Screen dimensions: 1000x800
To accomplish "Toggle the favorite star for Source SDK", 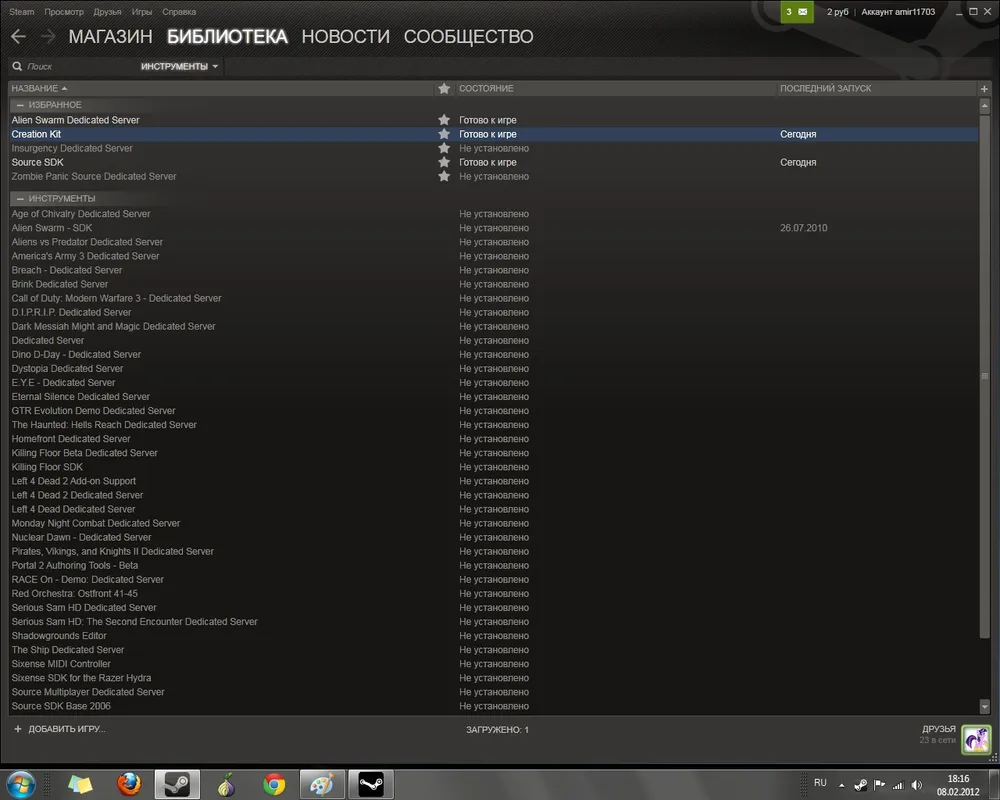I will pyautogui.click(x=444, y=162).
